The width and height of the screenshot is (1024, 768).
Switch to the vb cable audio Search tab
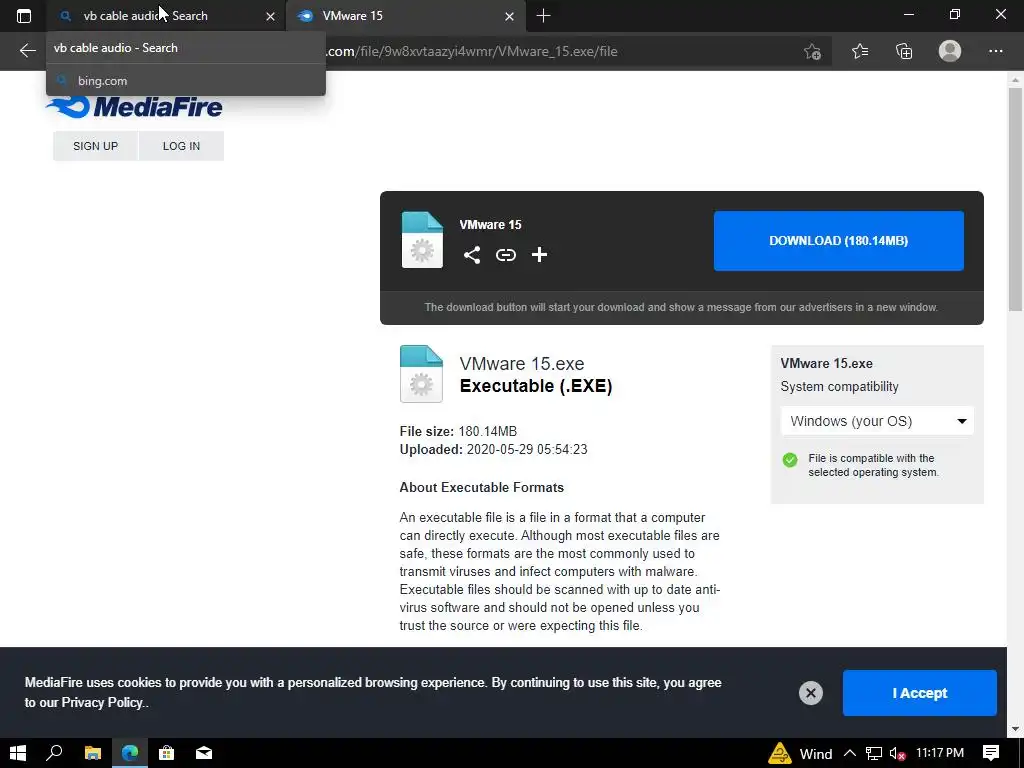tap(166, 16)
